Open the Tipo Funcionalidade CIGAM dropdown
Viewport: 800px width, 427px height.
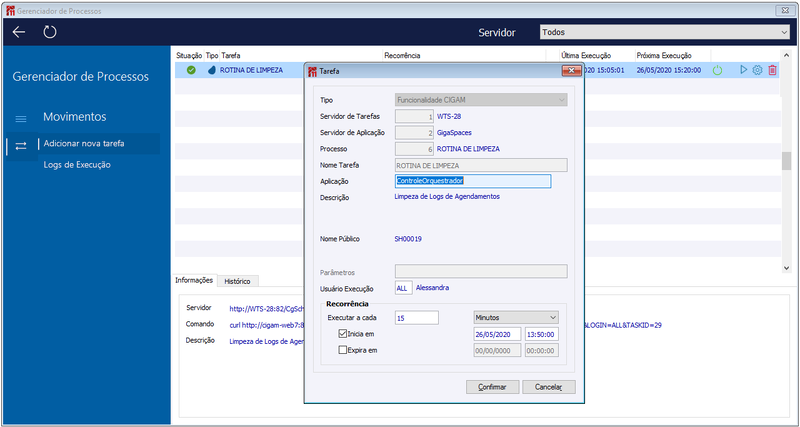(x=481, y=100)
